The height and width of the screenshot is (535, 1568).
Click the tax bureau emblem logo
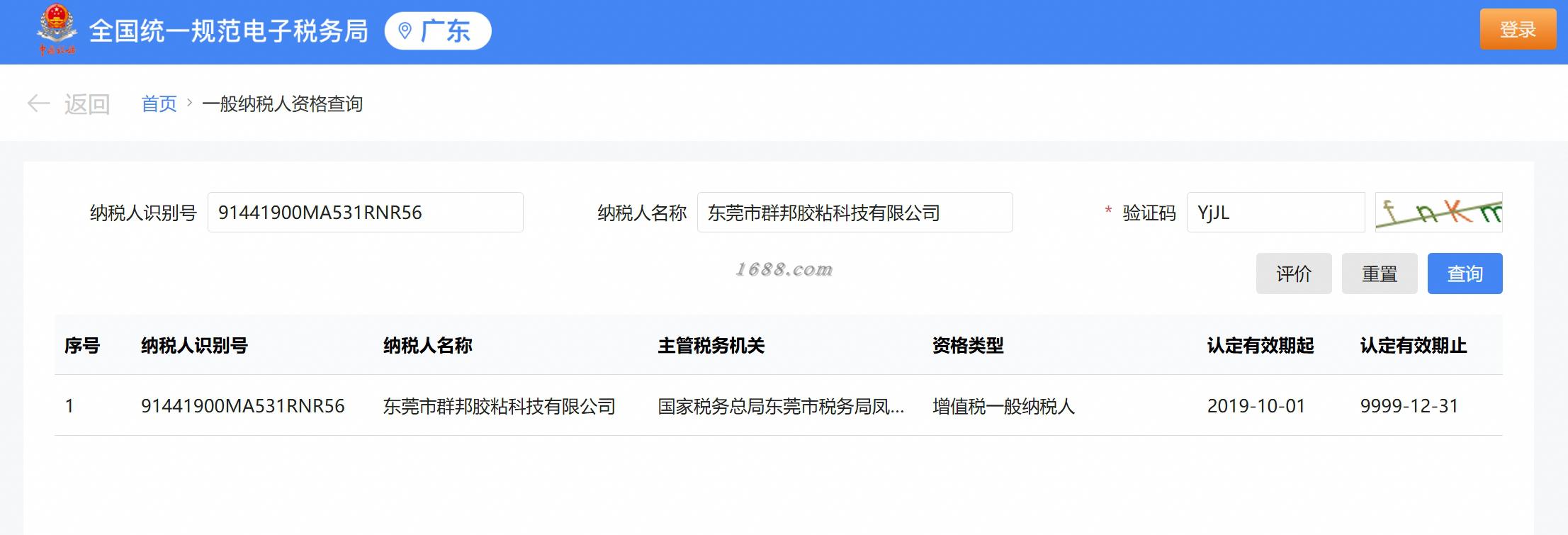[x=57, y=30]
